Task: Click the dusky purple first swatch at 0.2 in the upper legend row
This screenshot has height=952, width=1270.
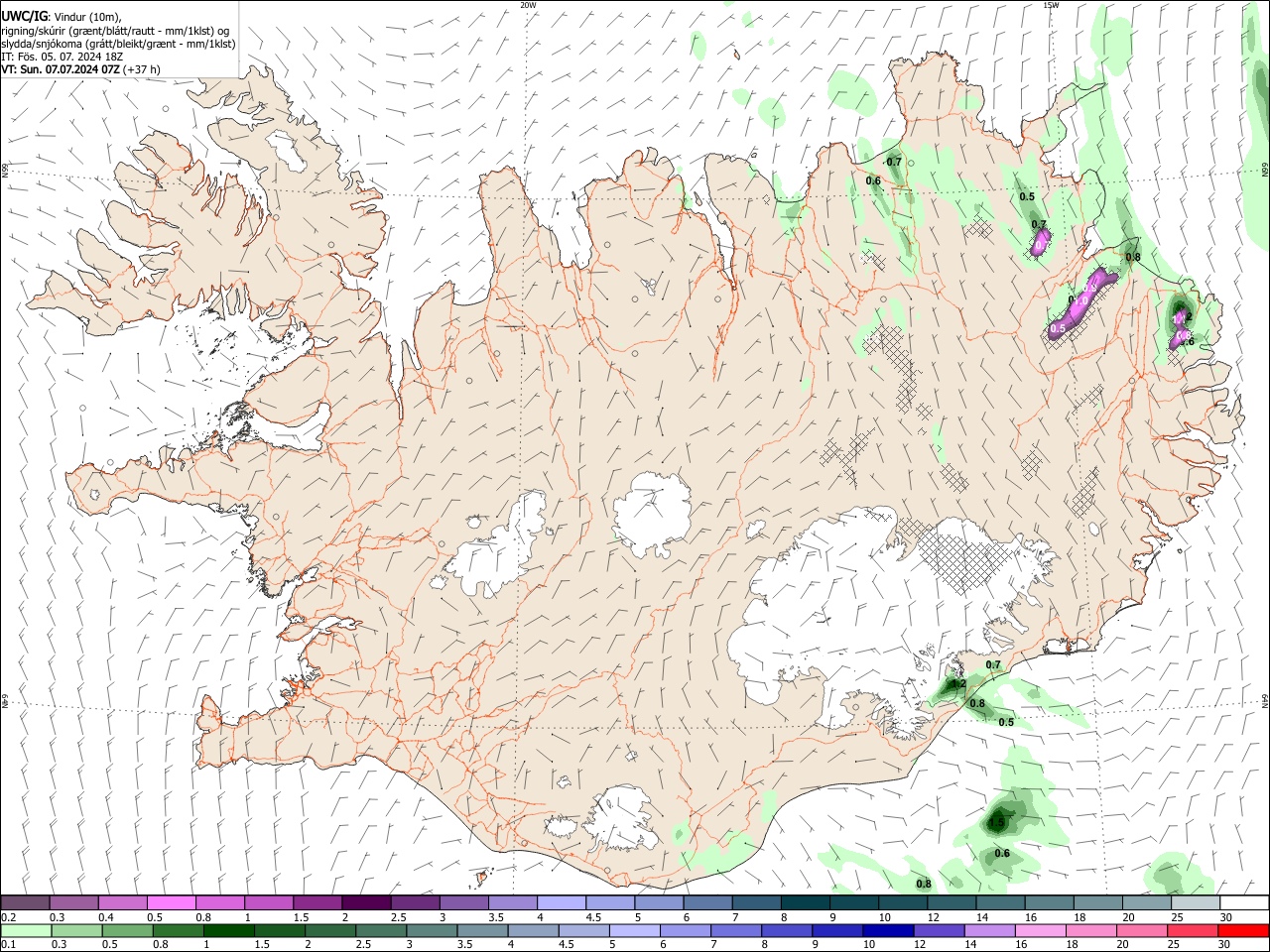Action: [25, 902]
